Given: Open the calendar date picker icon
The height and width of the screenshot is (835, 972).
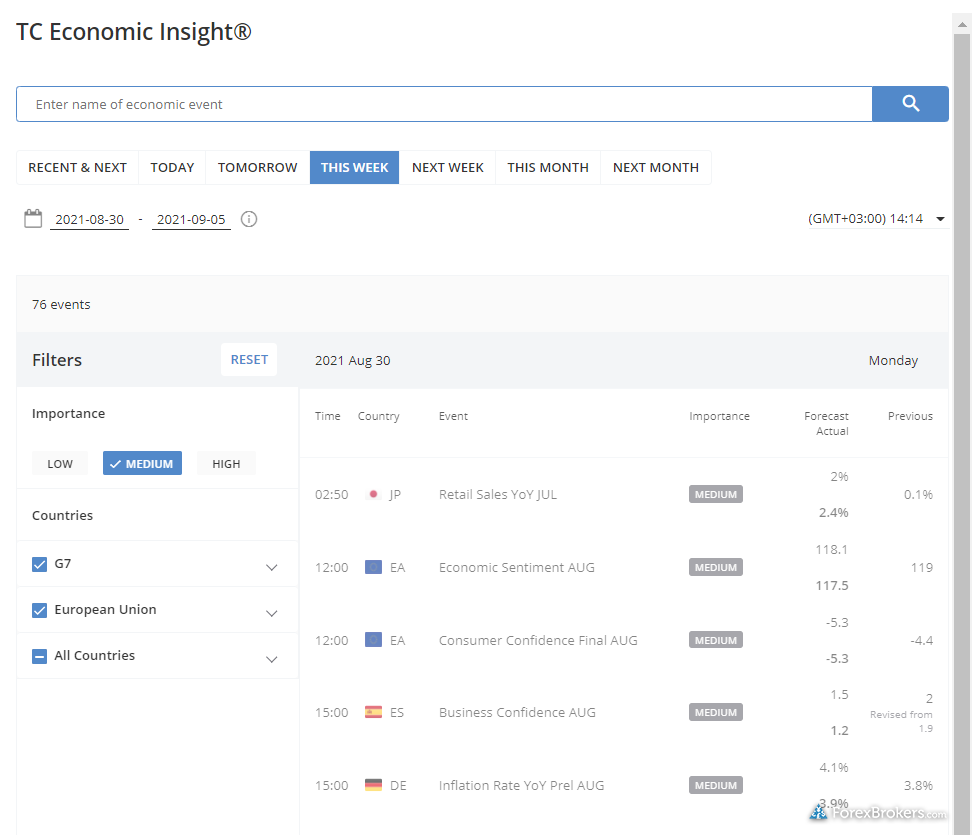Looking at the screenshot, I should [x=33, y=218].
